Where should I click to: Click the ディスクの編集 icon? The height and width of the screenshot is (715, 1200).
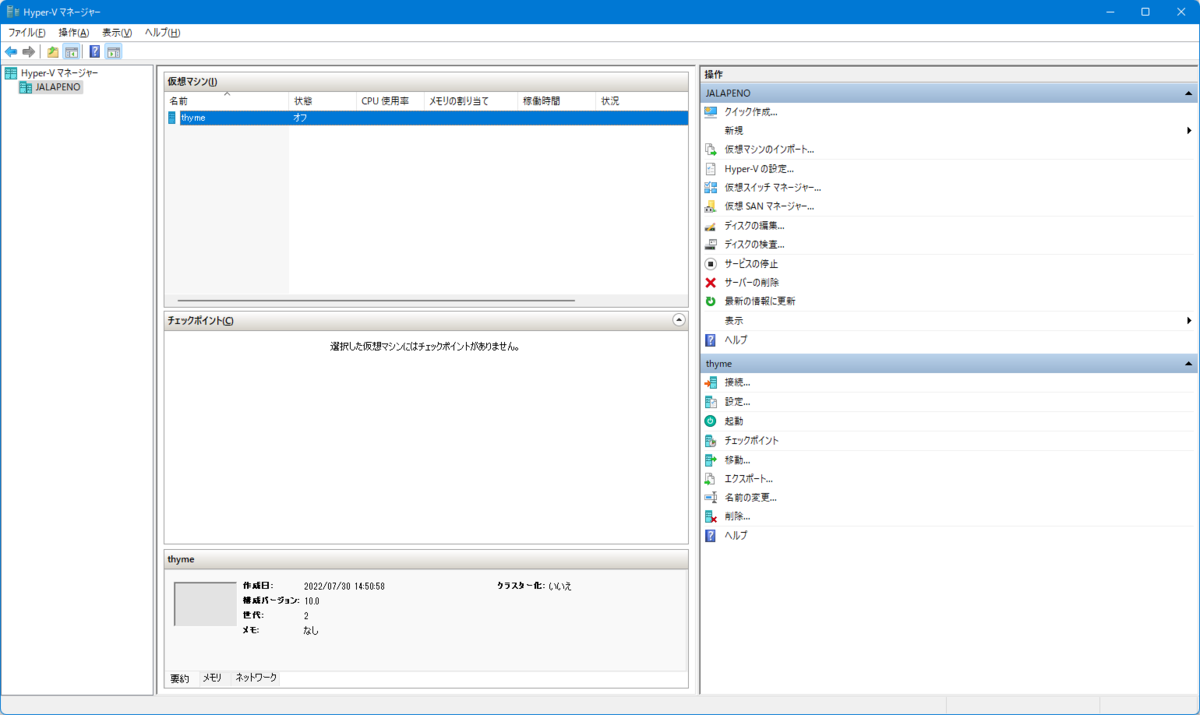tap(711, 225)
